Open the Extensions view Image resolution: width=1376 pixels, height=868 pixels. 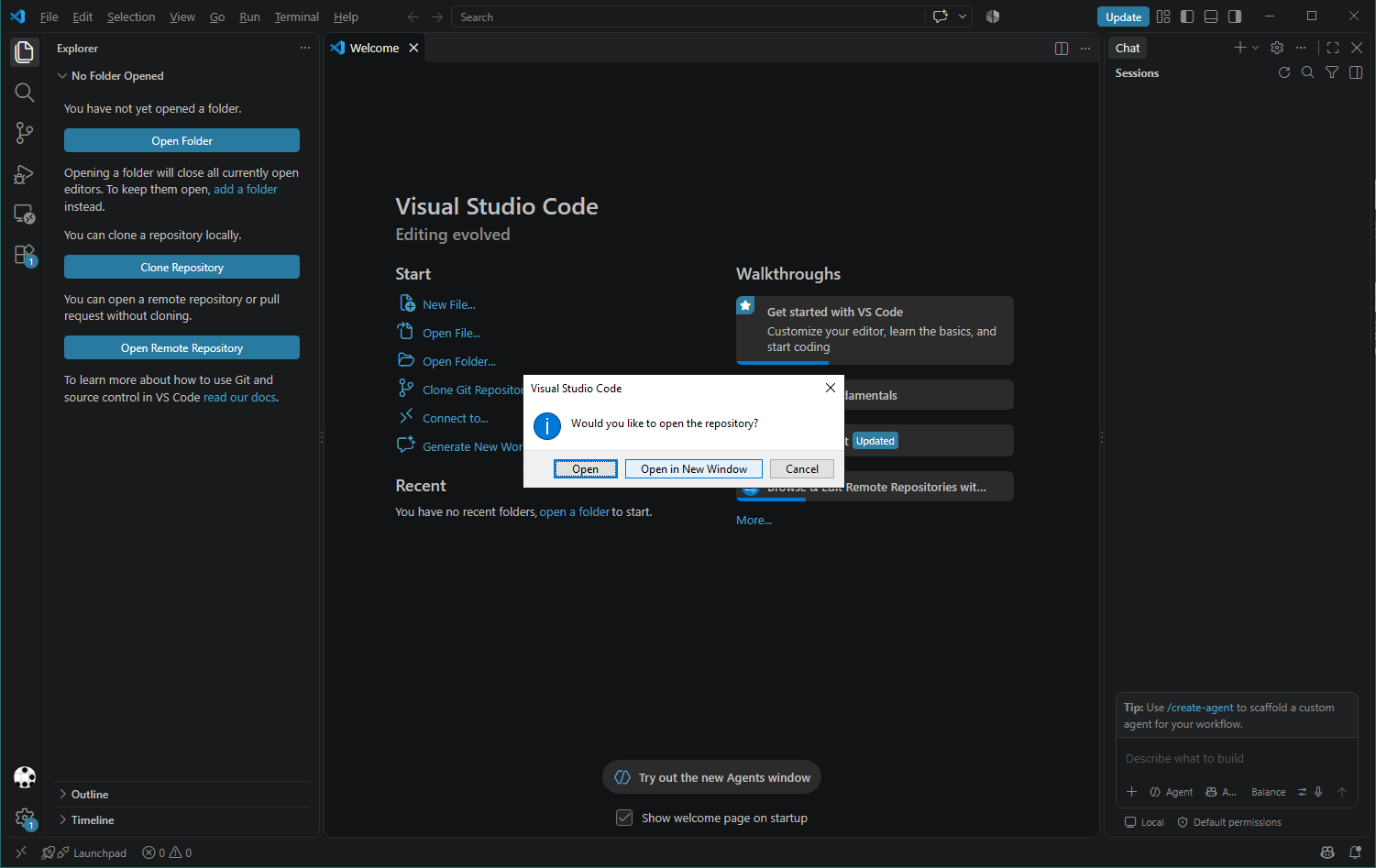click(x=25, y=255)
